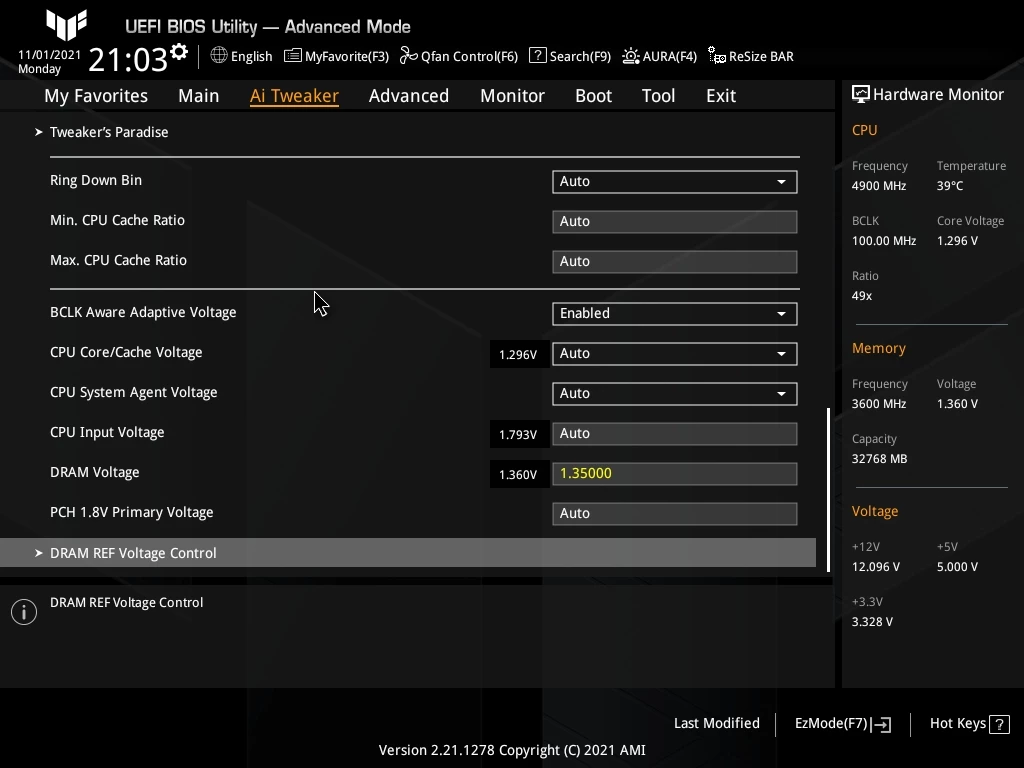Click the 49x ratio value
The width and height of the screenshot is (1024, 768).
(862, 296)
